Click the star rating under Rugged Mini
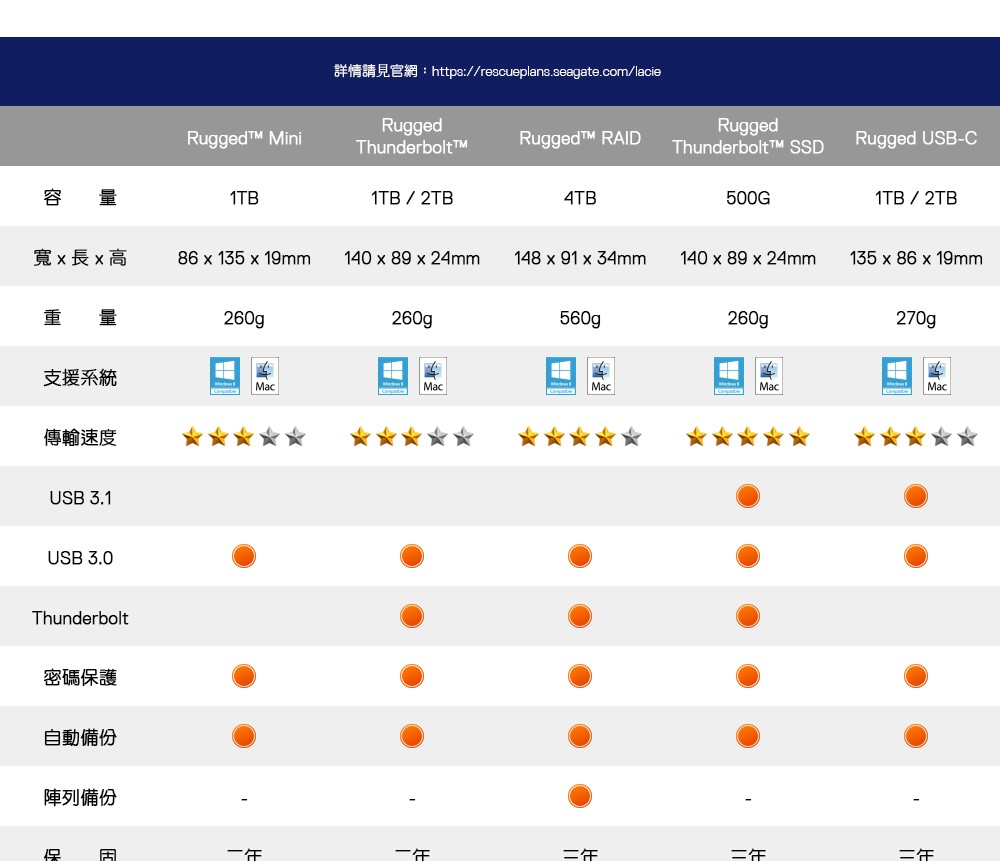This screenshot has width=1000, height=861. (x=244, y=437)
